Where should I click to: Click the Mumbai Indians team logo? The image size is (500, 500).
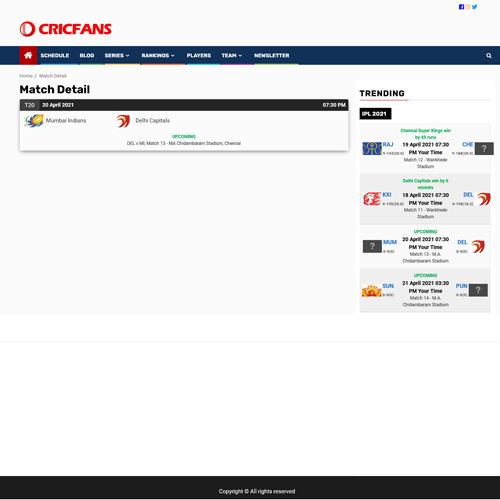[x=34, y=121]
